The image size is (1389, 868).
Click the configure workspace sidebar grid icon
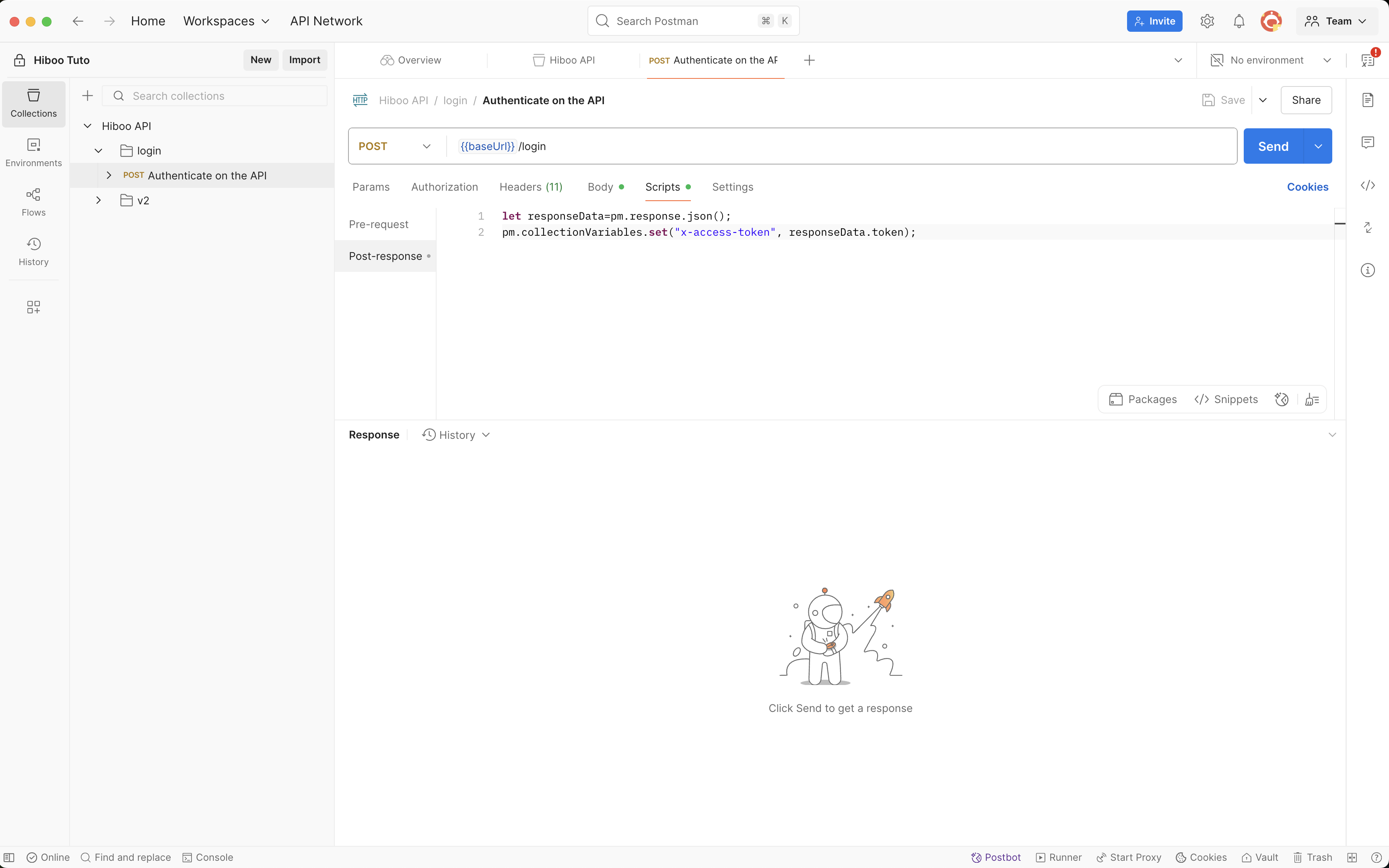pyautogui.click(x=33, y=307)
